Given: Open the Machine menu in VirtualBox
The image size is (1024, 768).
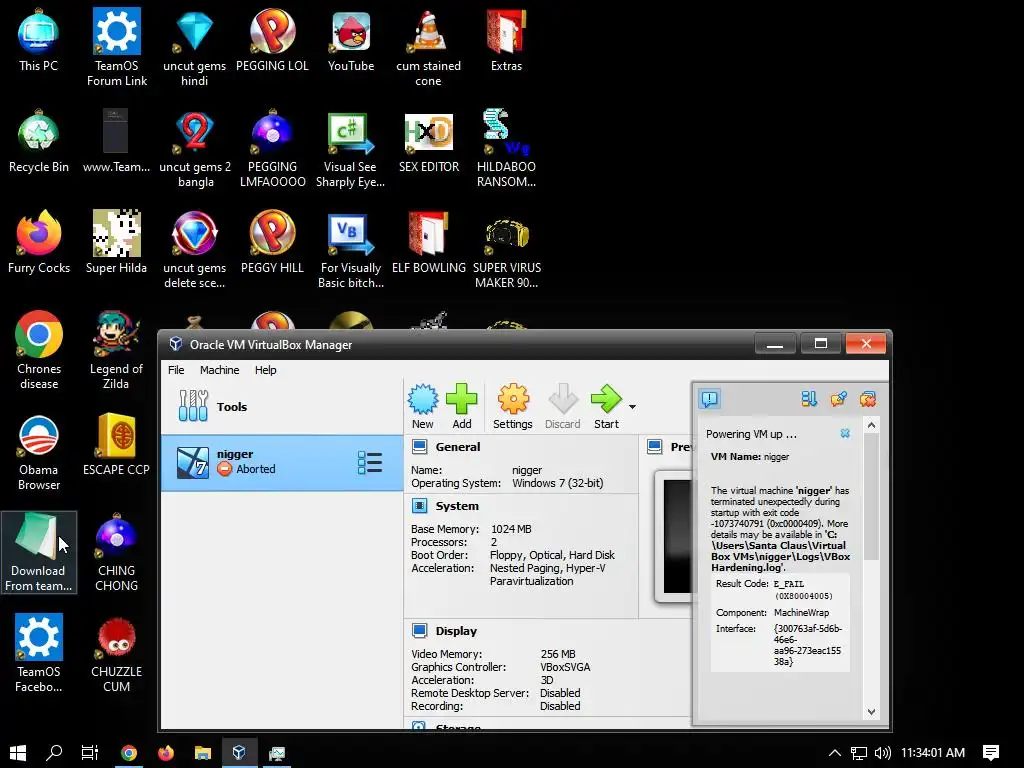Looking at the screenshot, I should coord(219,370).
